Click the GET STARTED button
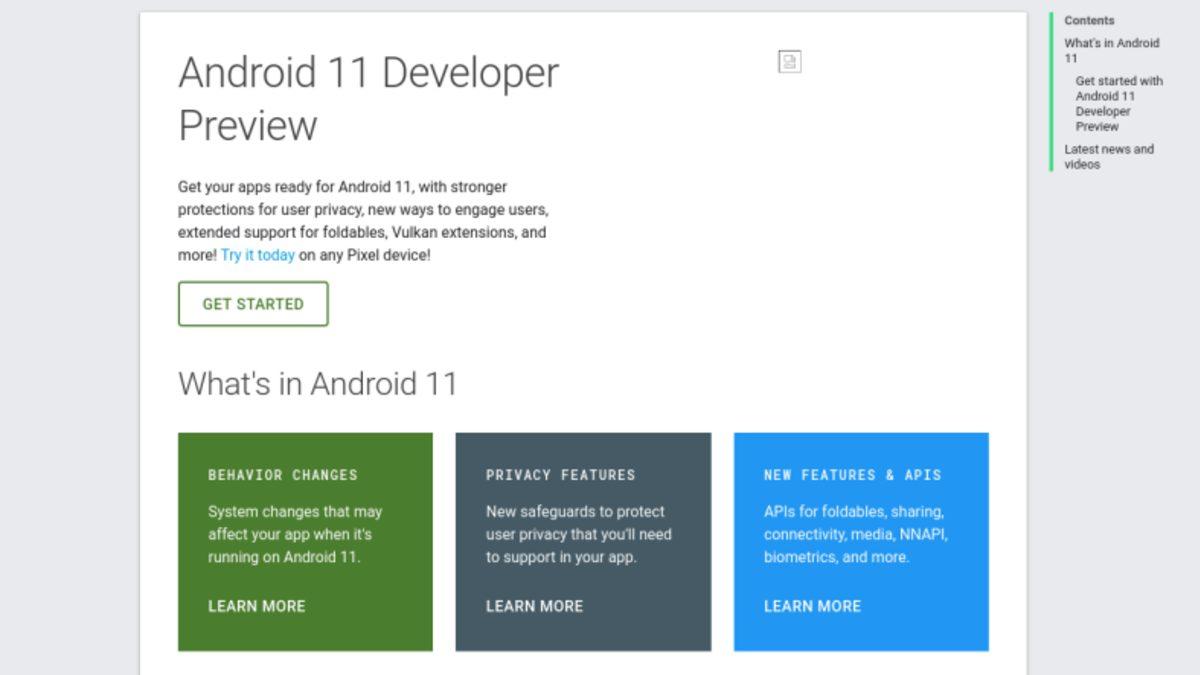Viewport: 1200px width, 675px height. [252, 303]
